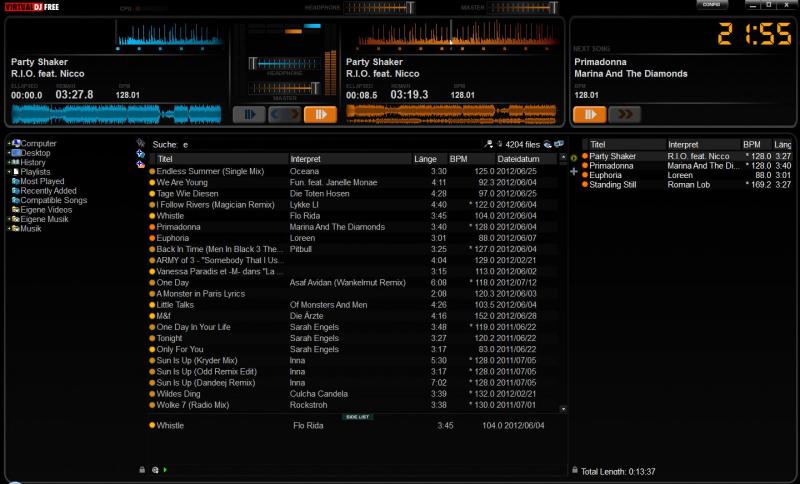Viewport: 800px width, 484px height.
Task: Expand the Eigene Musik folder
Action: tap(9, 219)
